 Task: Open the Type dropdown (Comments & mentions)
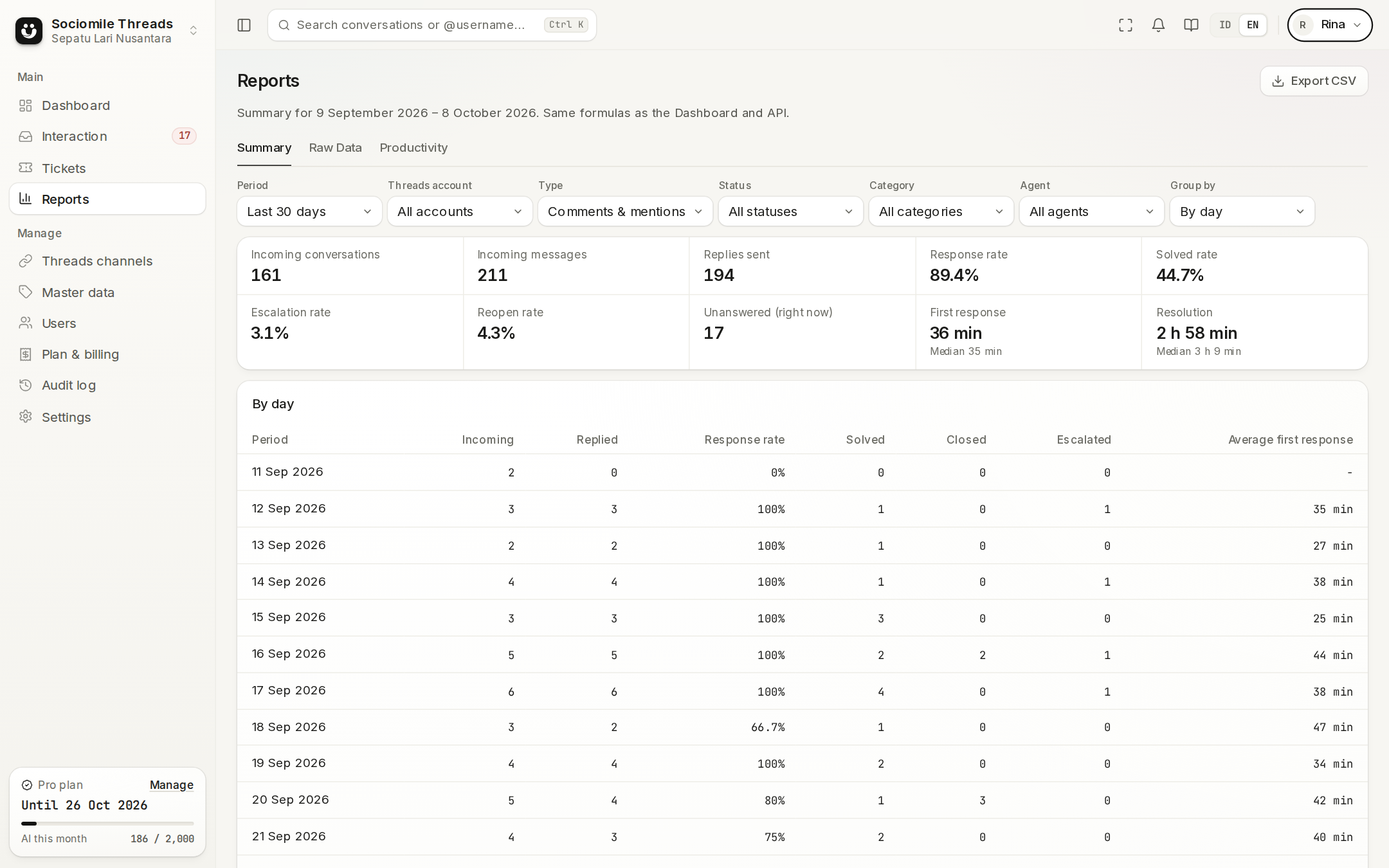point(625,212)
